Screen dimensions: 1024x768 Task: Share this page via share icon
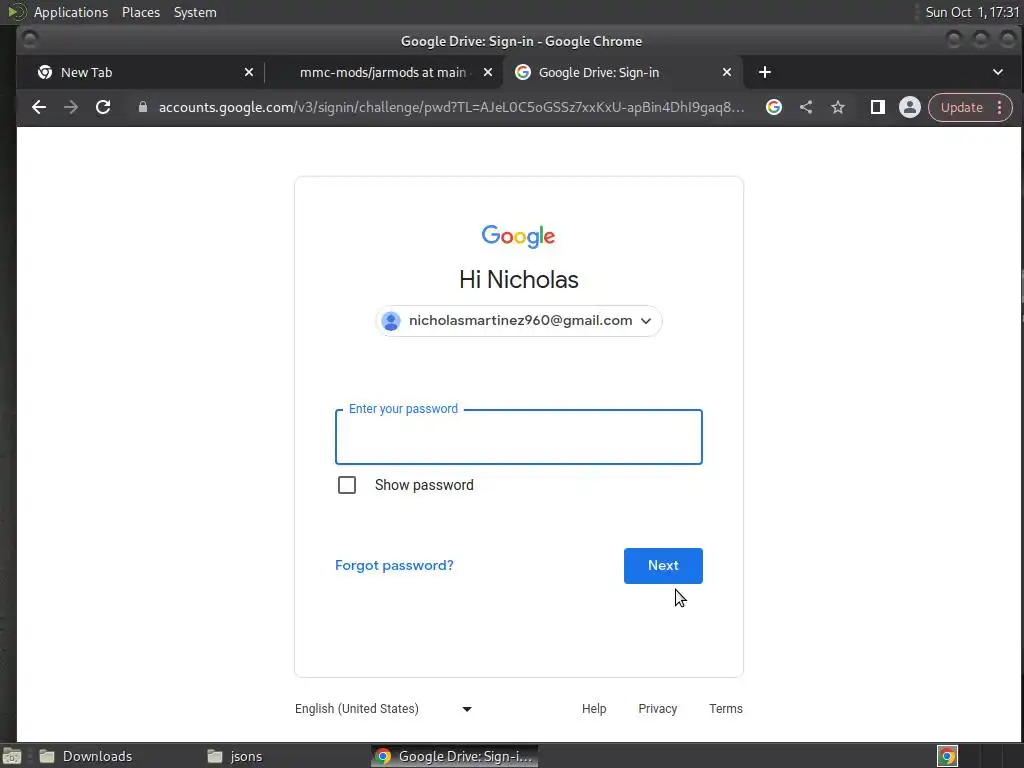click(x=806, y=108)
